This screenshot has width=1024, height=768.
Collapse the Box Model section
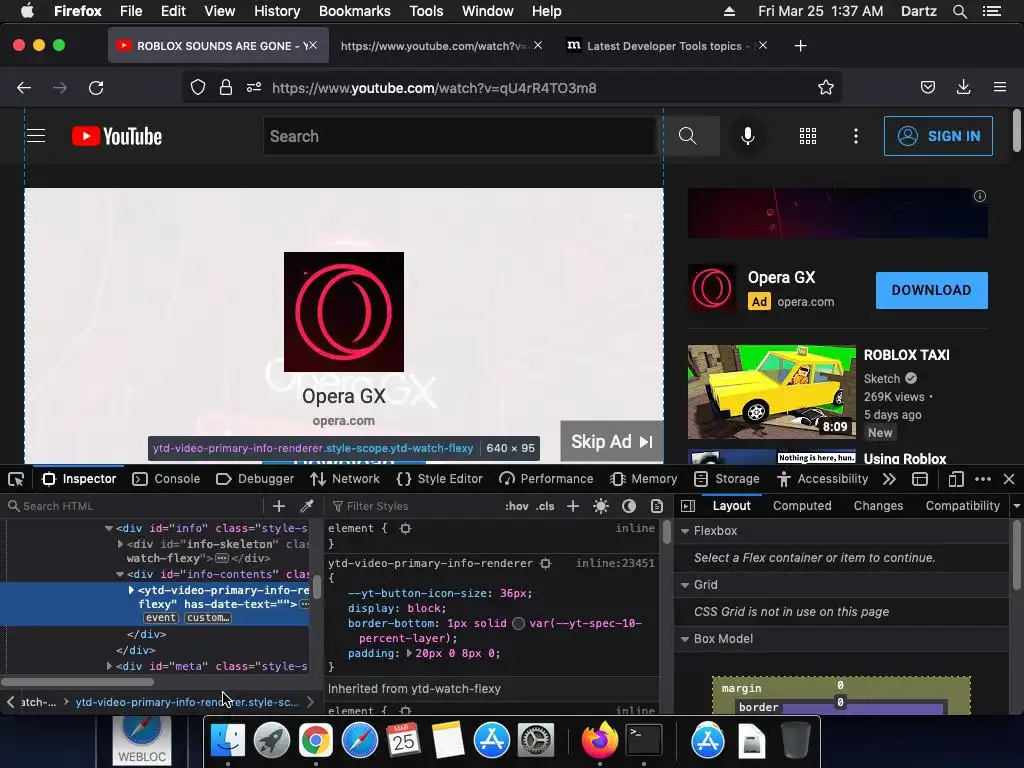pyautogui.click(x=685, y=639)
